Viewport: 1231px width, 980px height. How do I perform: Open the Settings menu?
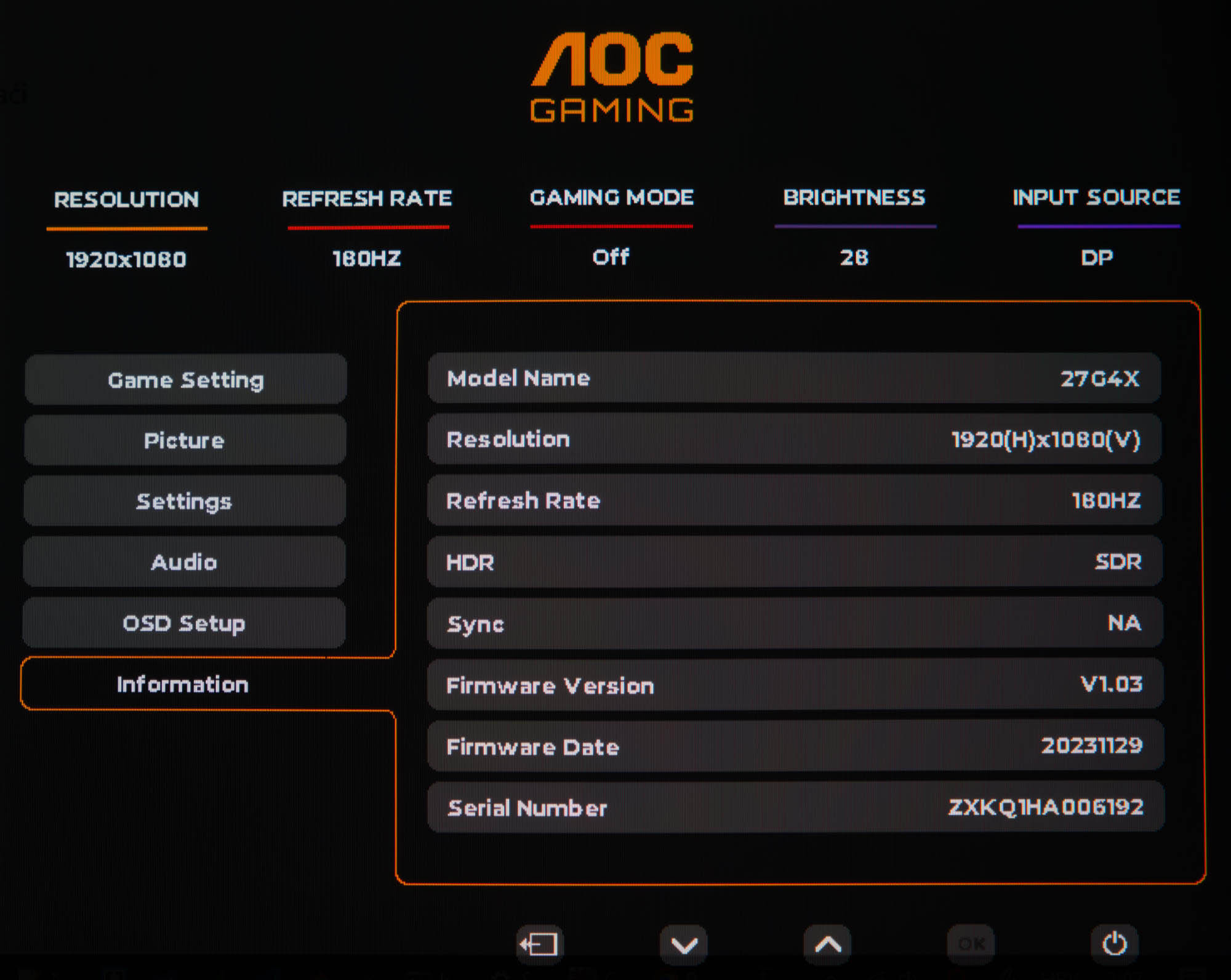coord(184,501)
